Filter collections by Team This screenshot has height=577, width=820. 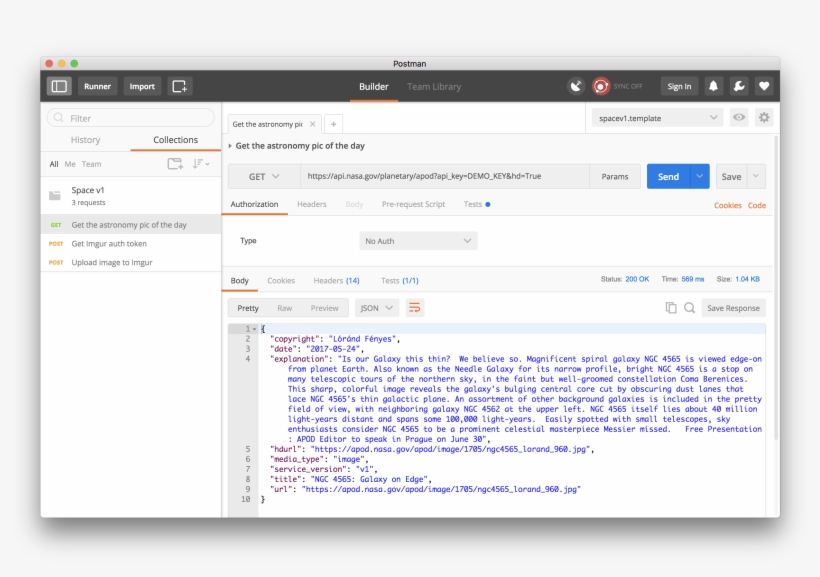[92, 164]
